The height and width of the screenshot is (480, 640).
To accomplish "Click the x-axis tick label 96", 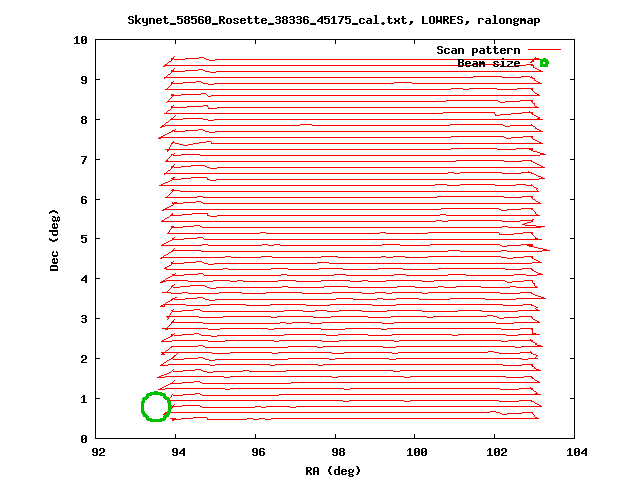I will 258,452.
